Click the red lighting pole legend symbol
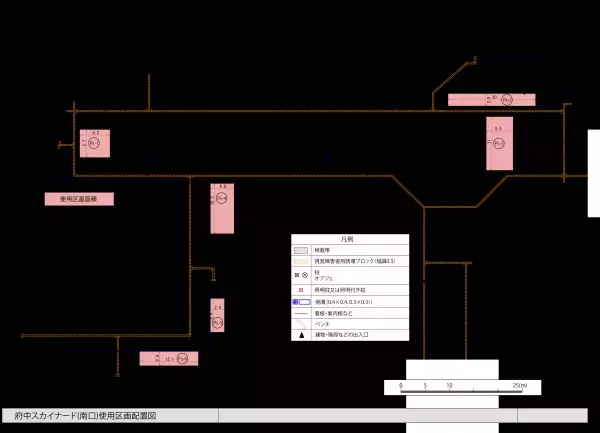The width and height of the screenshot is (600, 433). pos(300,288)
